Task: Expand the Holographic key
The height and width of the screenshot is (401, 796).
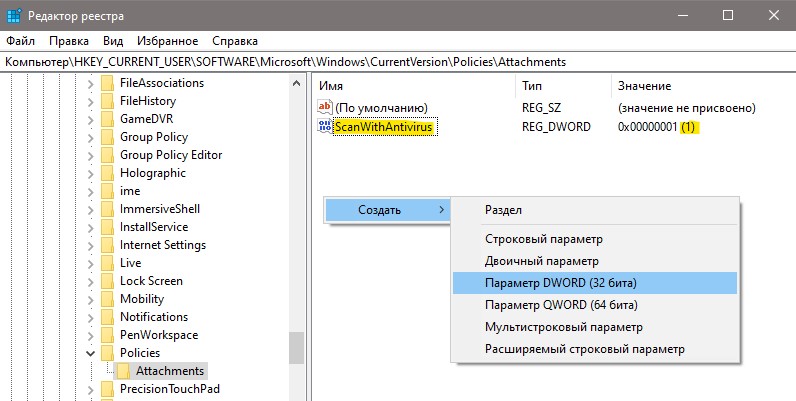Action: pyautogui.click(x=91, y=174)
